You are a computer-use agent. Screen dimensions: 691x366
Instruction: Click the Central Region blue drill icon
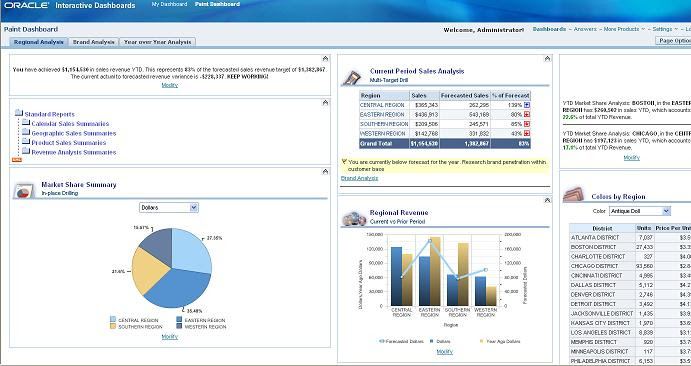527,105
